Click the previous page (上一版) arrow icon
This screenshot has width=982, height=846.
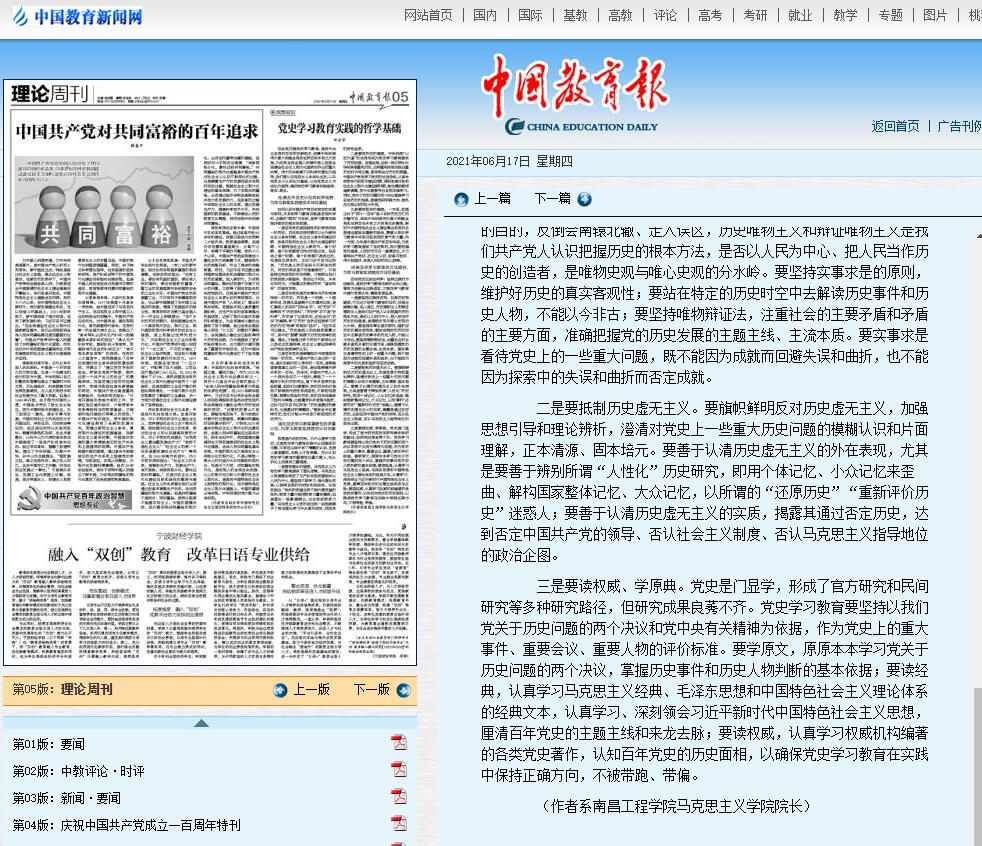point(280,690)
